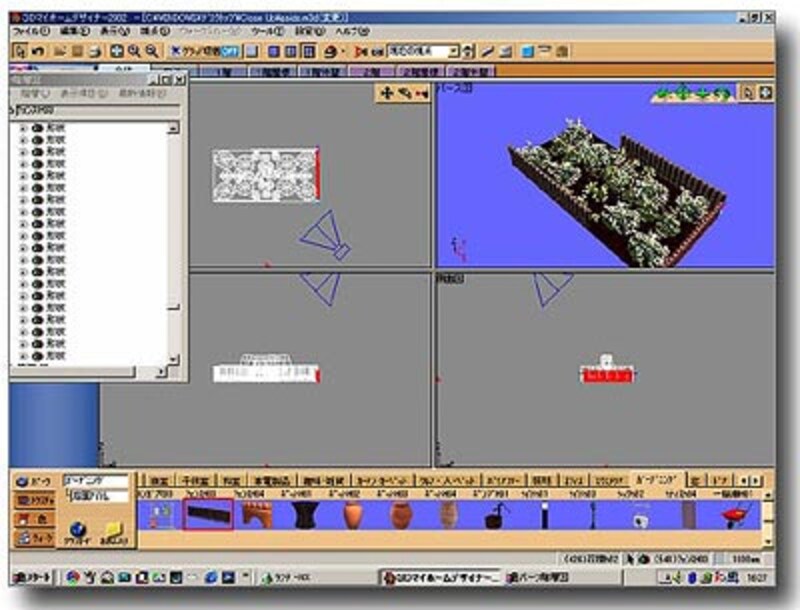Click the zoom out magnifier icon
The width and height of the screenshot is (800, 610).
coord(152,51)
